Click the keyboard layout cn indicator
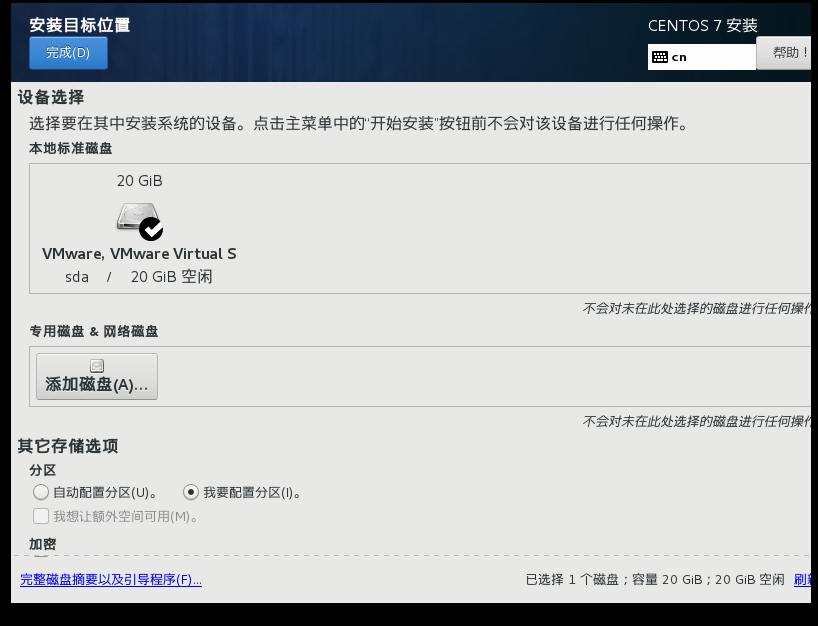This screenshot has width=818, height=626. 702,57
